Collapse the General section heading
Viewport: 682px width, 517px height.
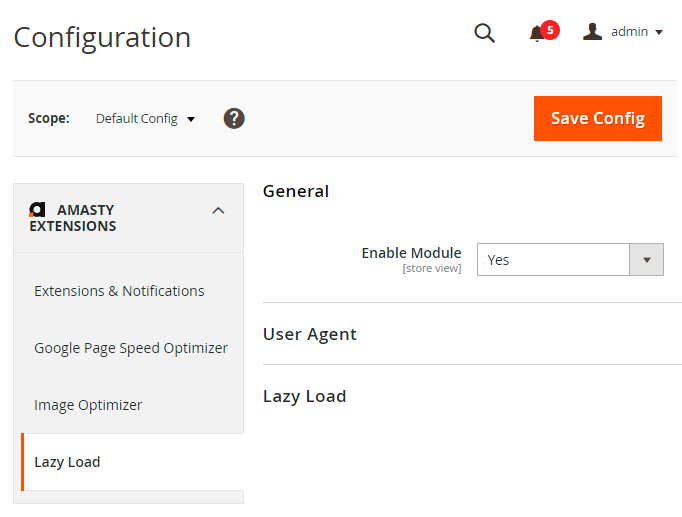[x=295, y=191]
